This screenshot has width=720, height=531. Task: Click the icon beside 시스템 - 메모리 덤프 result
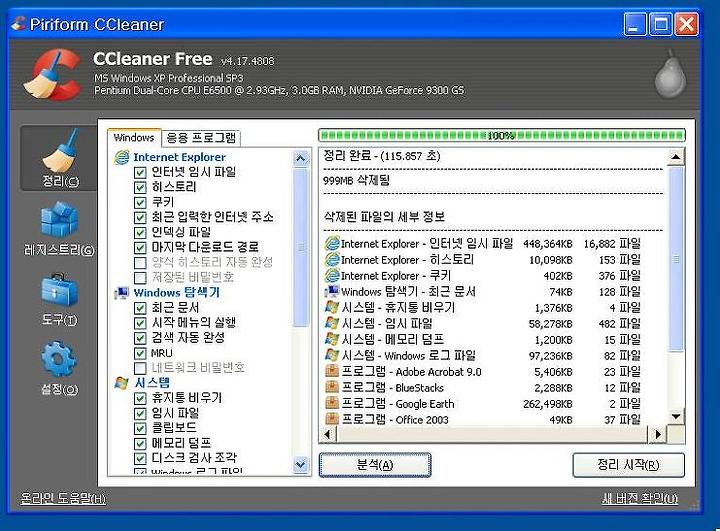(332, 339)
